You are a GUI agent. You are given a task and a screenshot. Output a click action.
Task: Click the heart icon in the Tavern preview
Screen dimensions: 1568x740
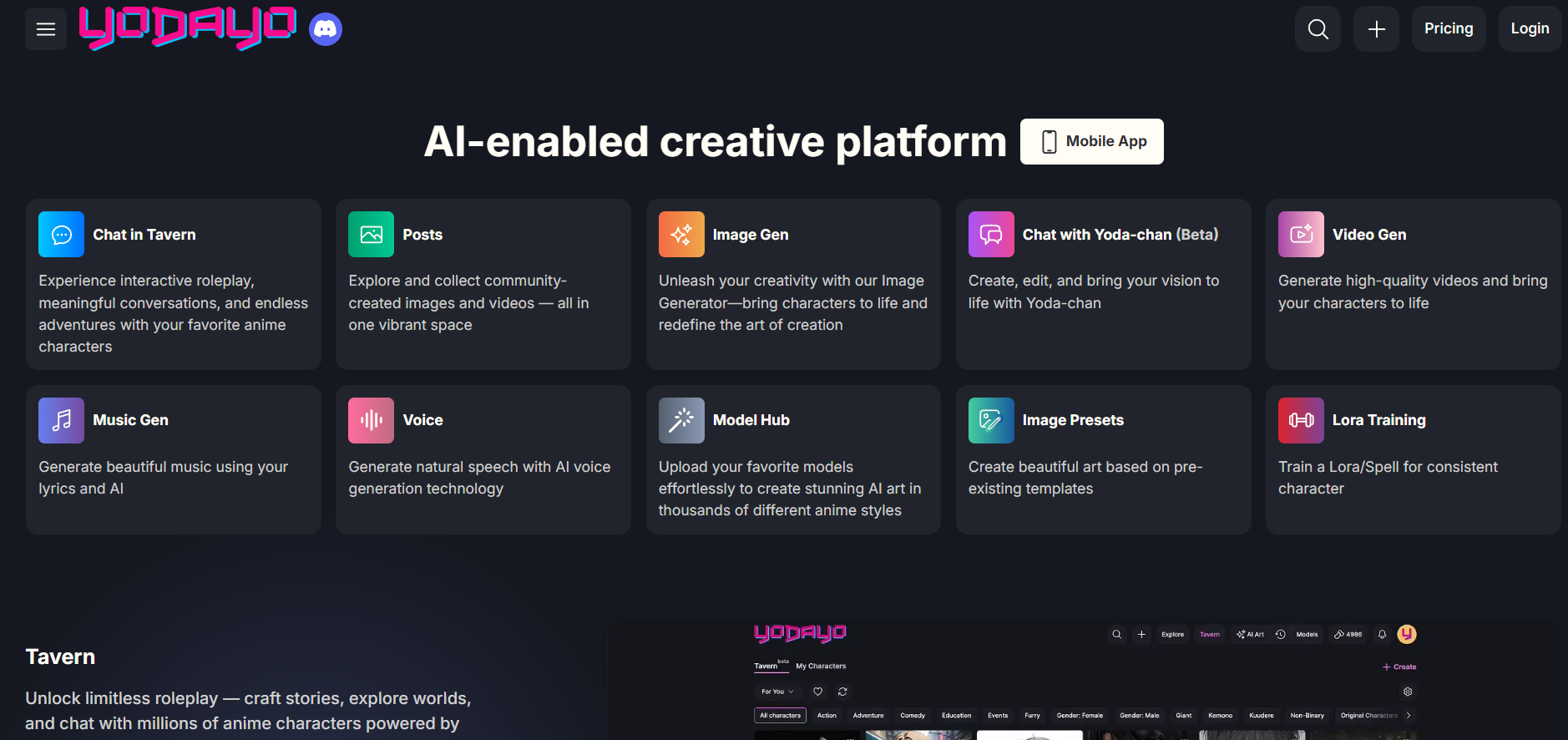818,692
